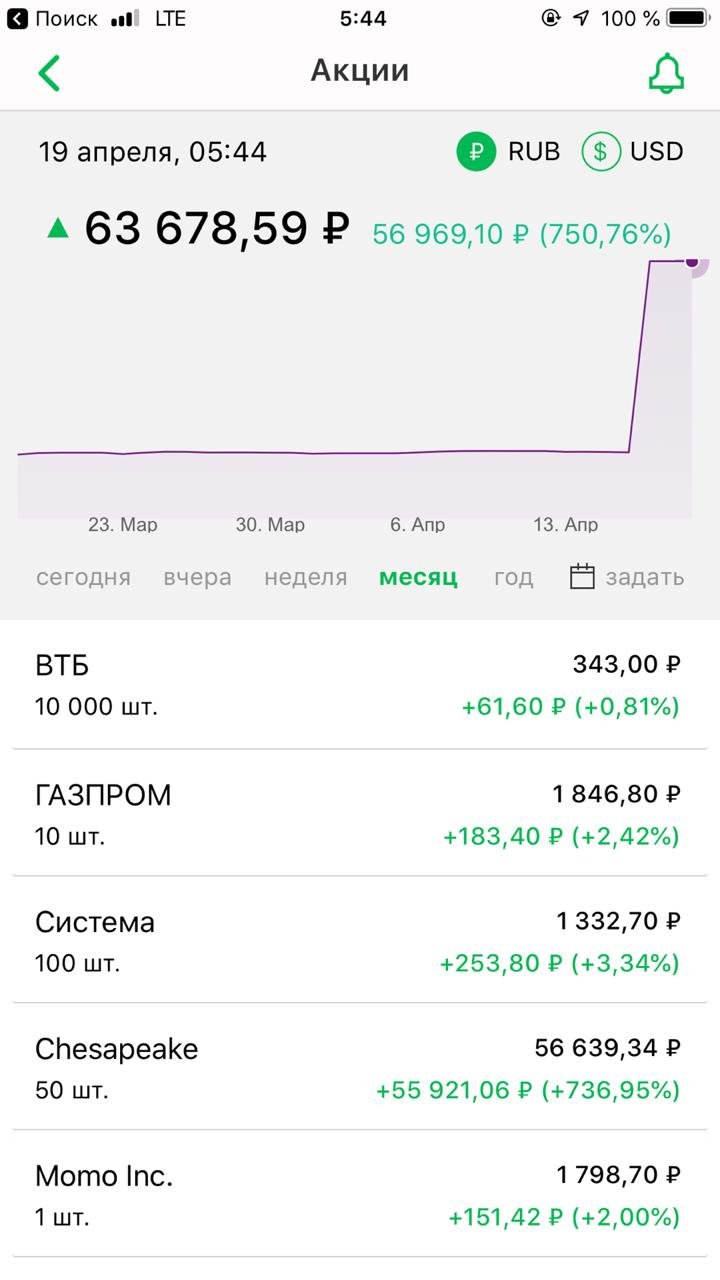This screenshot has height=1280, width=720.
Task: Open notifications via the bell icon
Action: [666, 73]
